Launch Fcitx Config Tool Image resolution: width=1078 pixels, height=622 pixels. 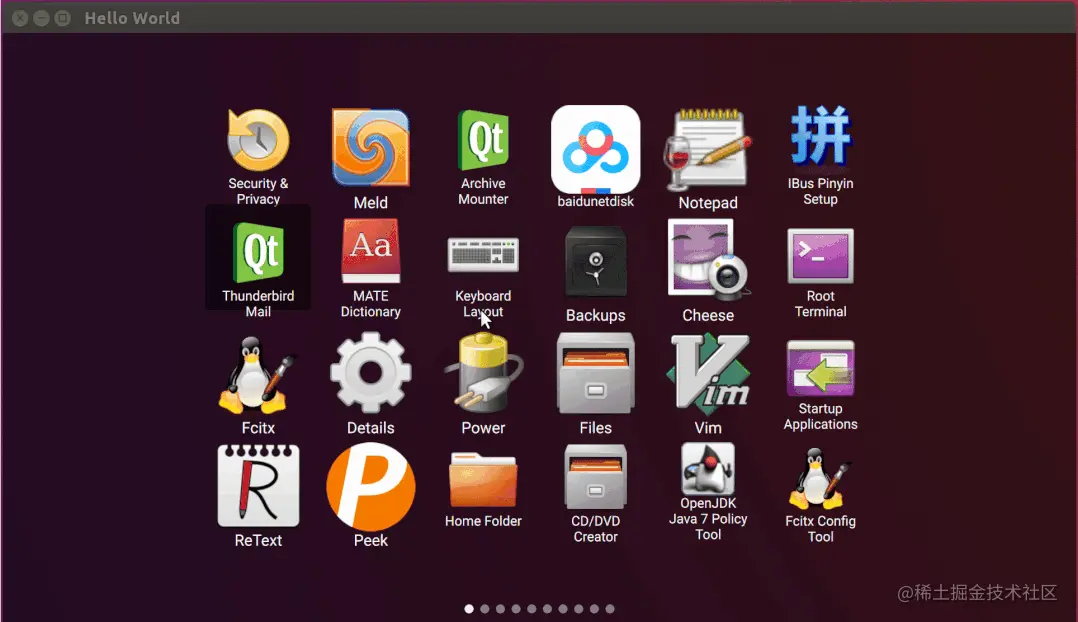(820, 478)
